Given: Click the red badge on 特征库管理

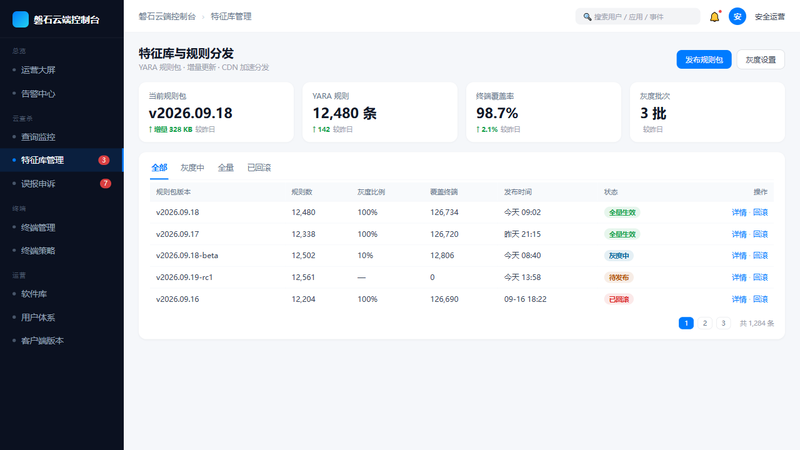Looking at the screenshot, I should [104, 160].
